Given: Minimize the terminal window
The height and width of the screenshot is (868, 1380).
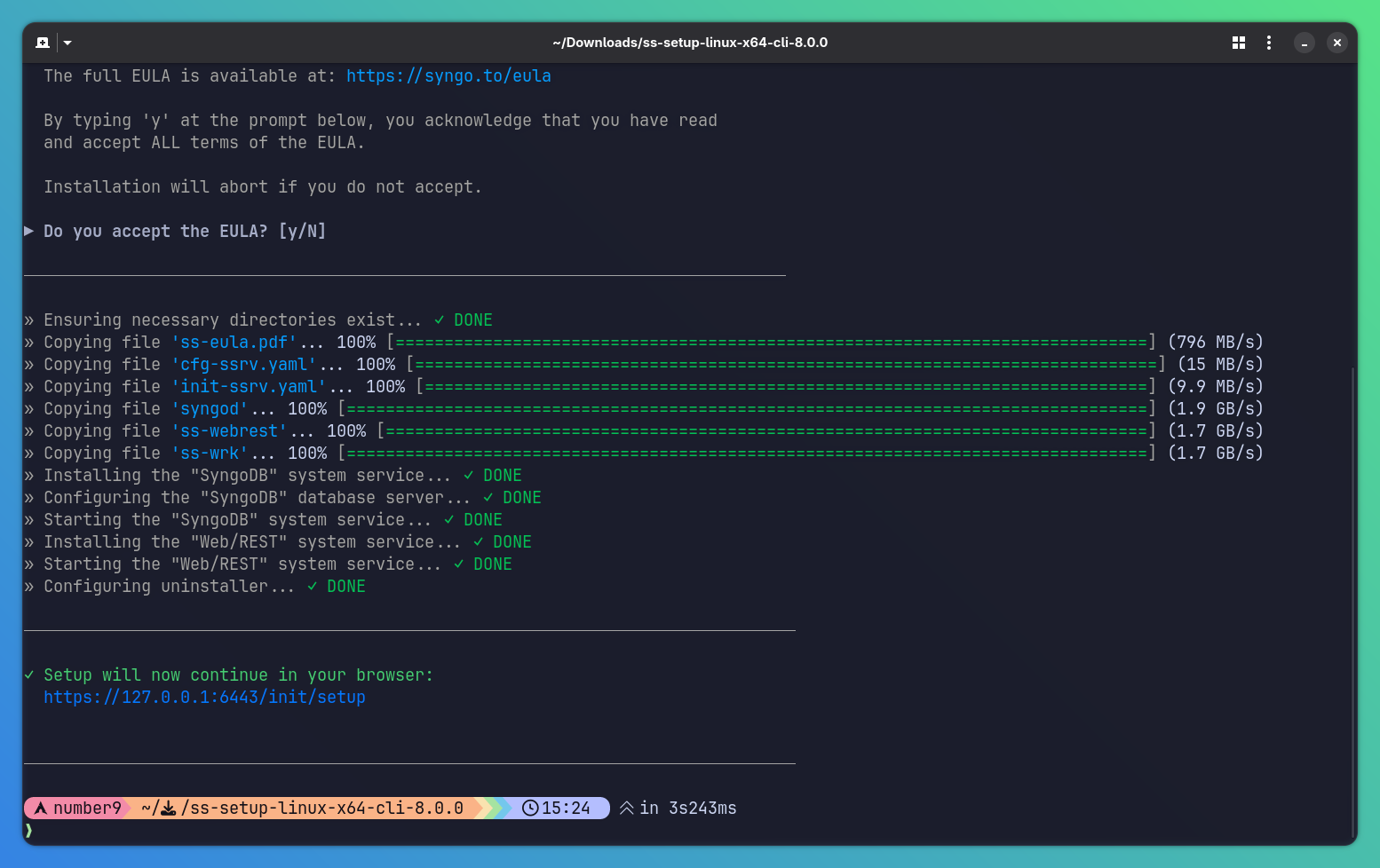Looking at the screenshot, I should (1305, 43).
